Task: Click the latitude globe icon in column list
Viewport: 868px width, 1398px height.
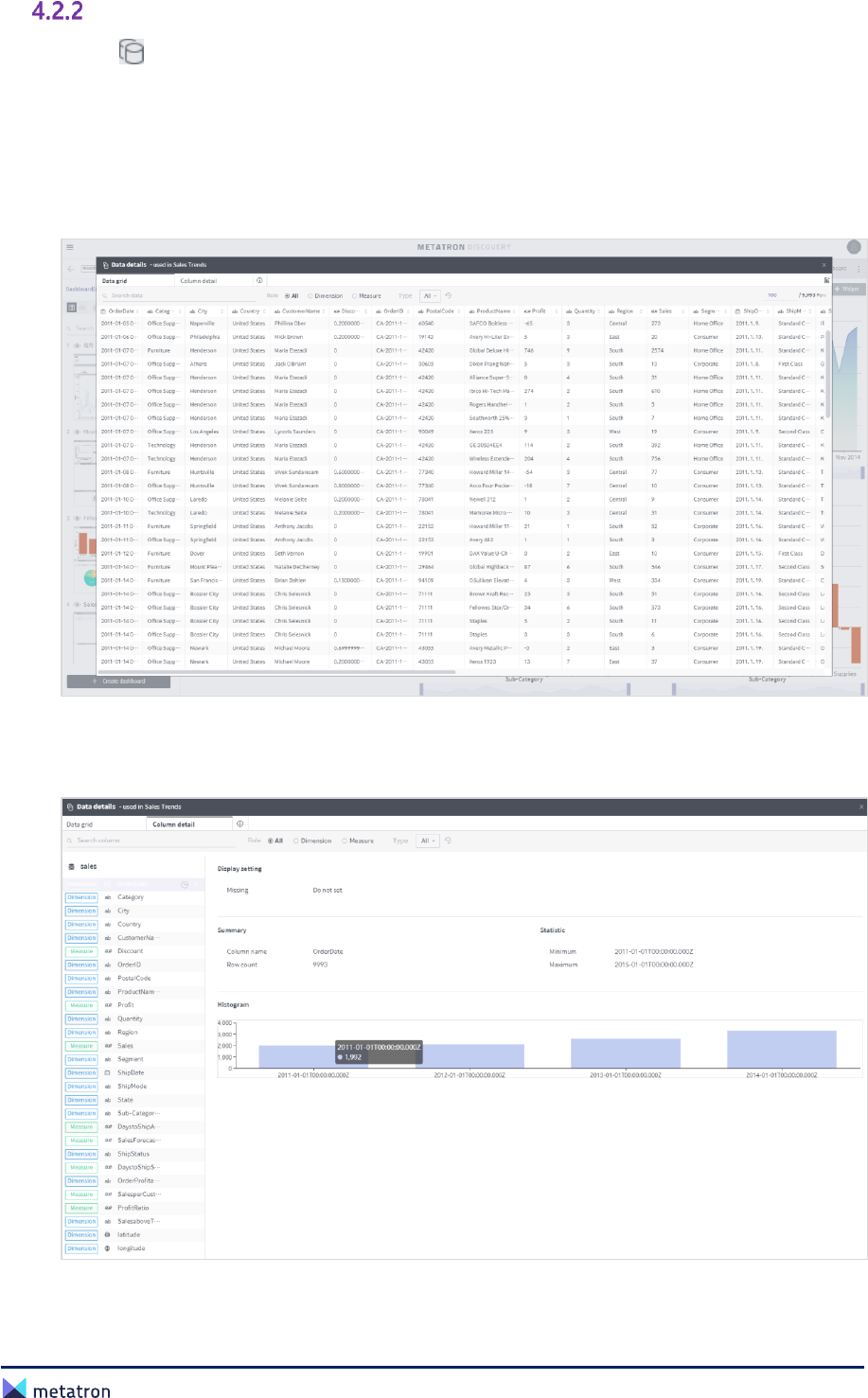Action: tap(108, 1234)
